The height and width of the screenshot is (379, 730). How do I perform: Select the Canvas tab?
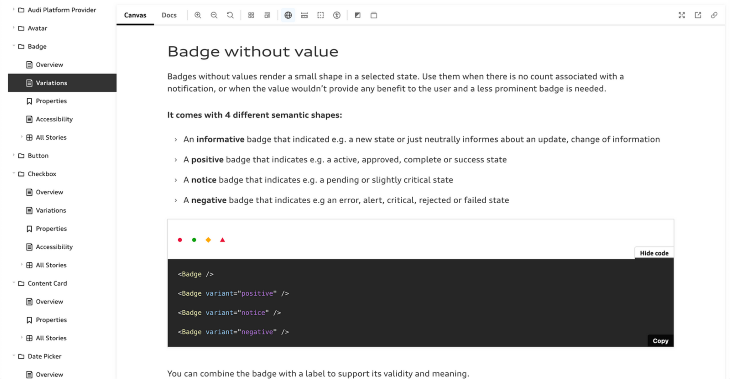point(135,15)
